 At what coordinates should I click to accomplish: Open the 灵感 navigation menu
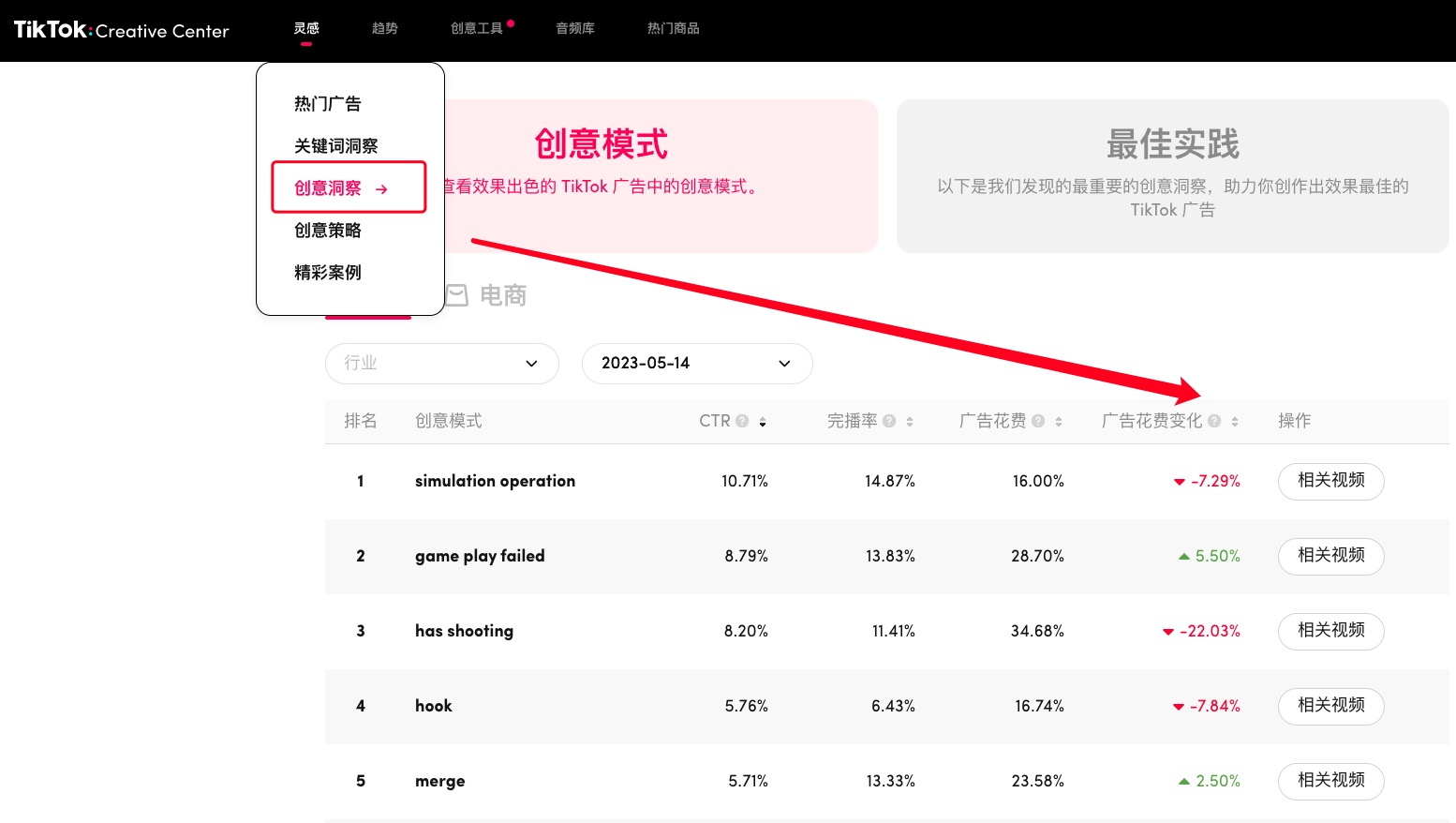pyautogui.click(x=306, y=28)
